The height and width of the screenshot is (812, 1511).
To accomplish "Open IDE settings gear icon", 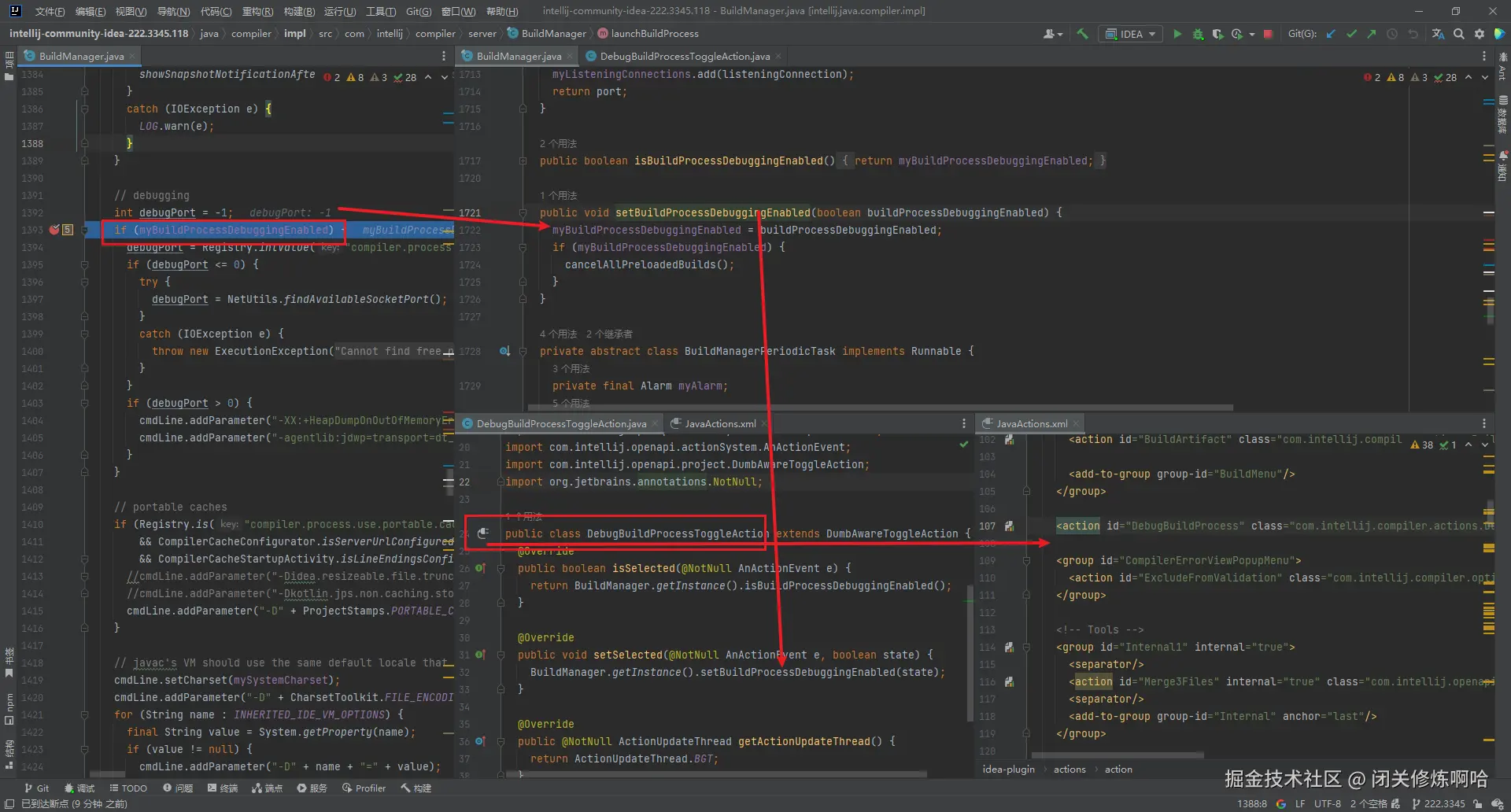I will (1480, 34).
